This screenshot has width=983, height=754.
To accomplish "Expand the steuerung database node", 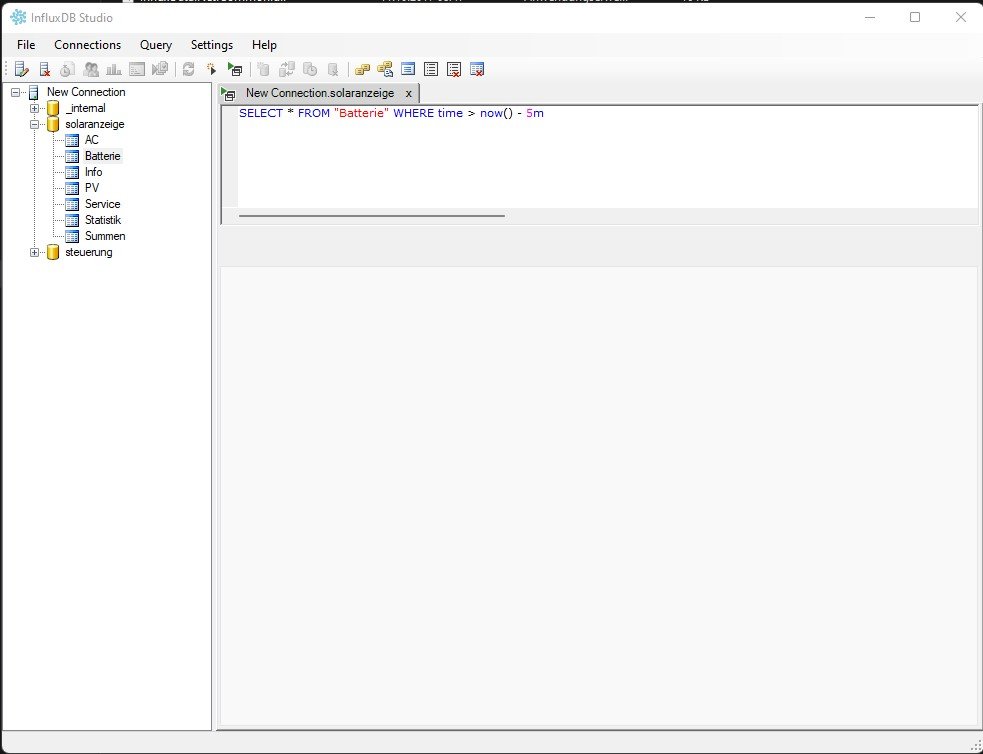I will pyautogui.click(x=35, y=252).
